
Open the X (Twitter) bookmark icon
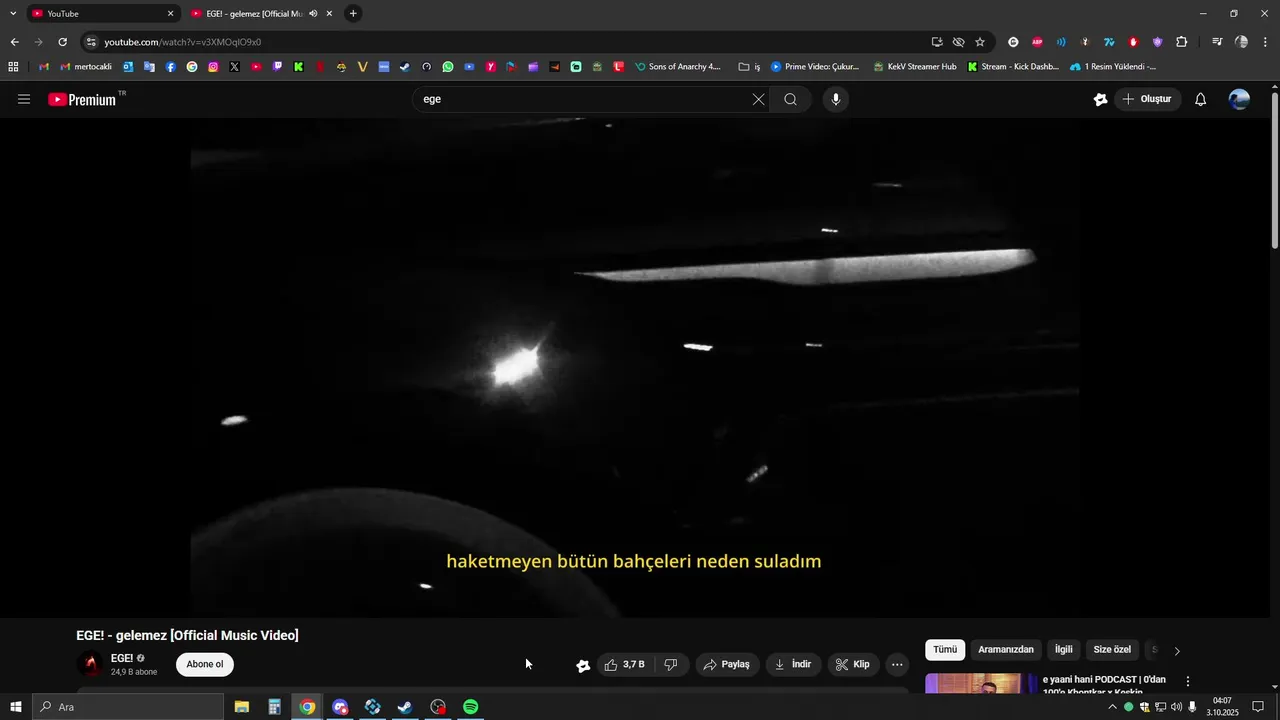234,67
